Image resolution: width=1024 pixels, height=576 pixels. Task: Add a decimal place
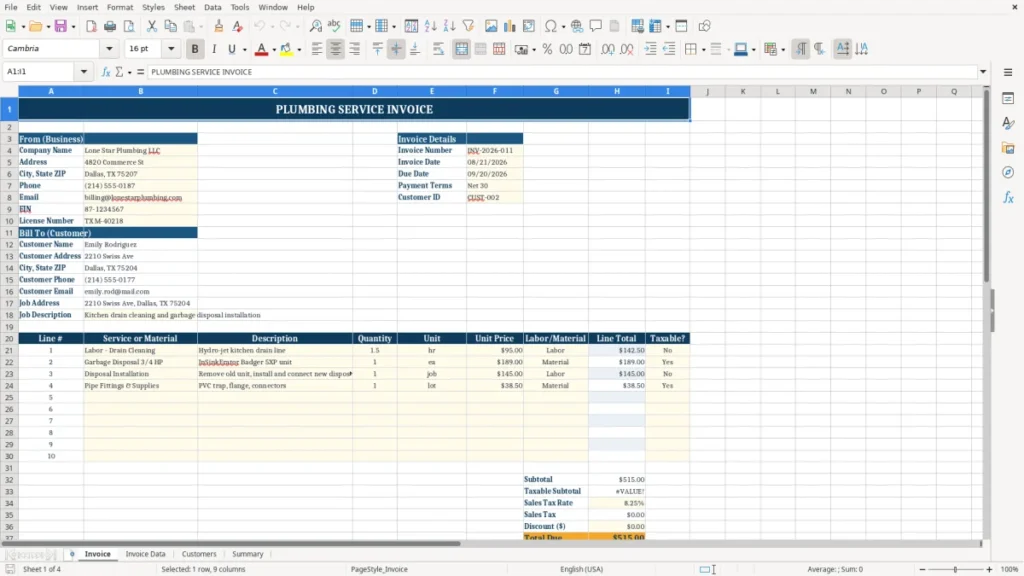point(608,49)
